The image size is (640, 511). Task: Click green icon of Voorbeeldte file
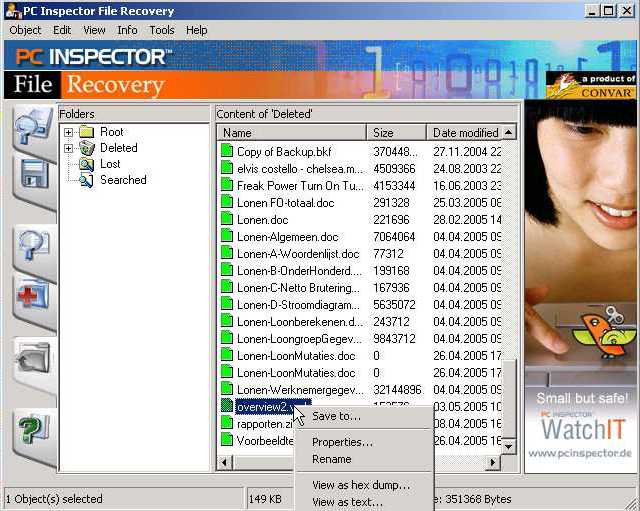click(227, 440)
